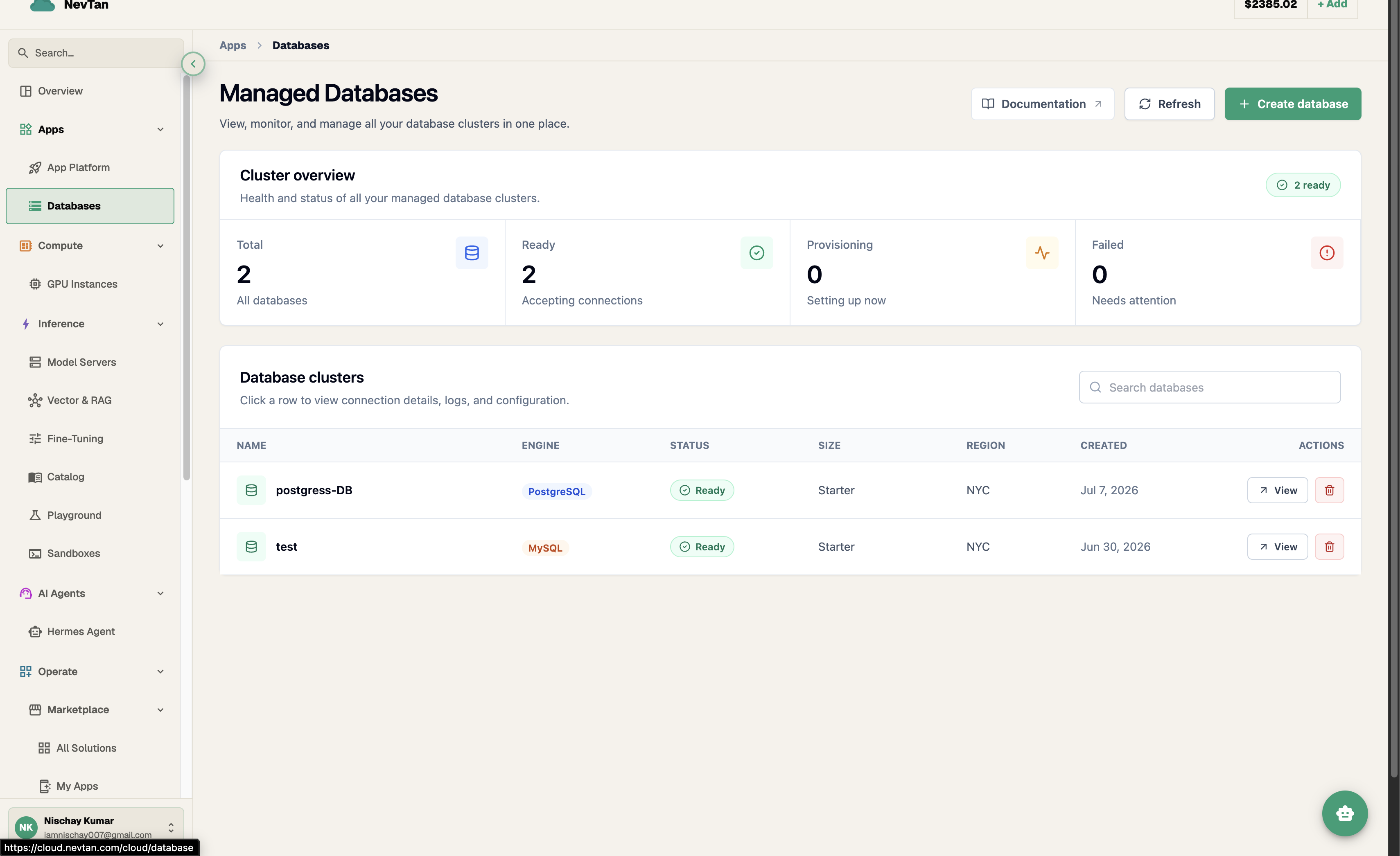This screenshot has width=1400, height=856.
Task: Click the postgress-DB database icon
Action: (x=251, y=490)
